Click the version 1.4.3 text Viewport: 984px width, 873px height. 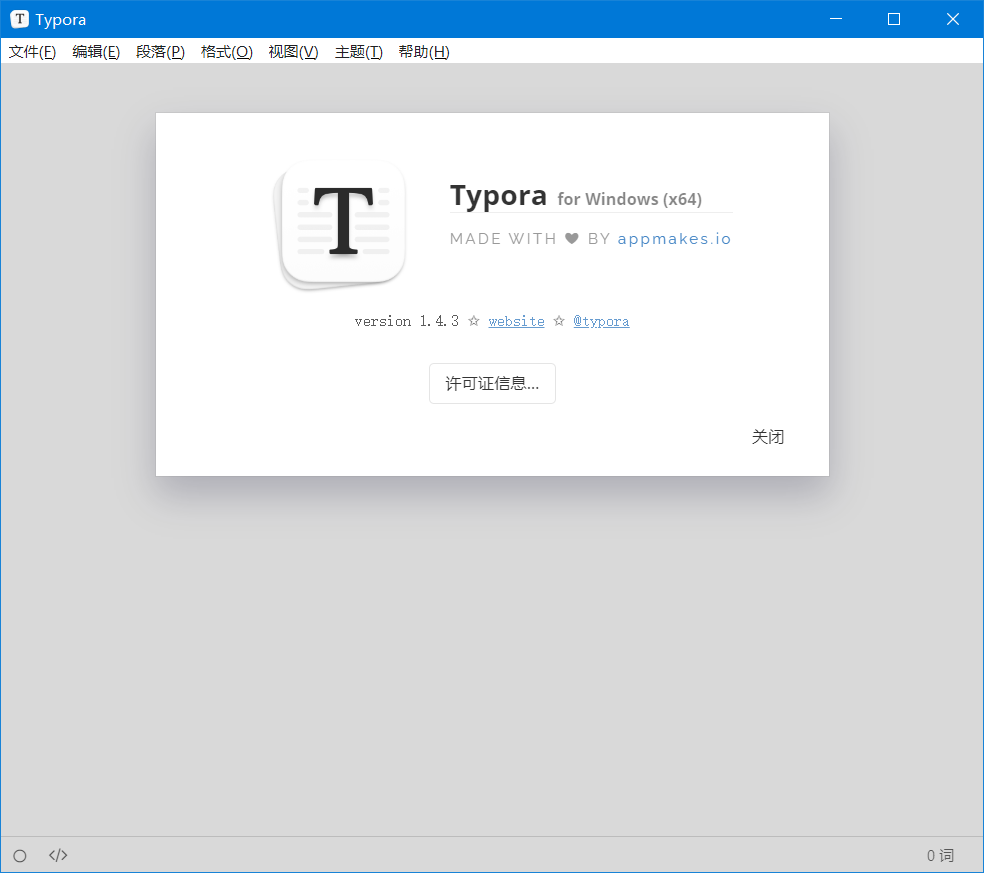tap(407, 321)
